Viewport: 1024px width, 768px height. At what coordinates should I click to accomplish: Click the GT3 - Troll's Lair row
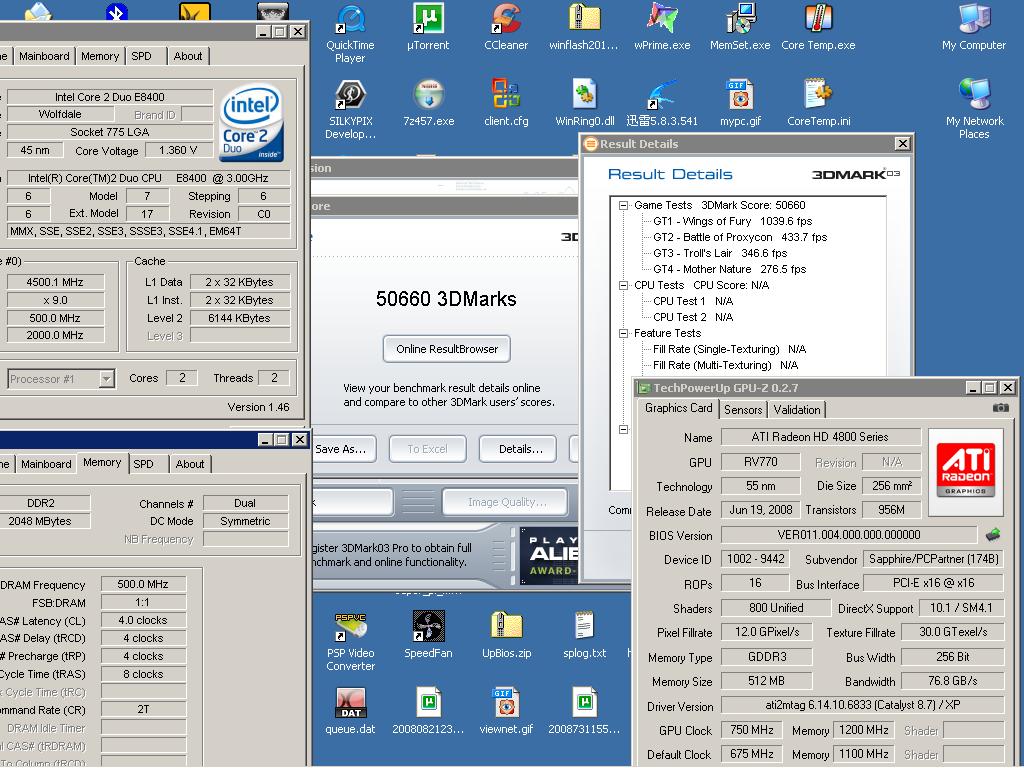tap(720, 253)
